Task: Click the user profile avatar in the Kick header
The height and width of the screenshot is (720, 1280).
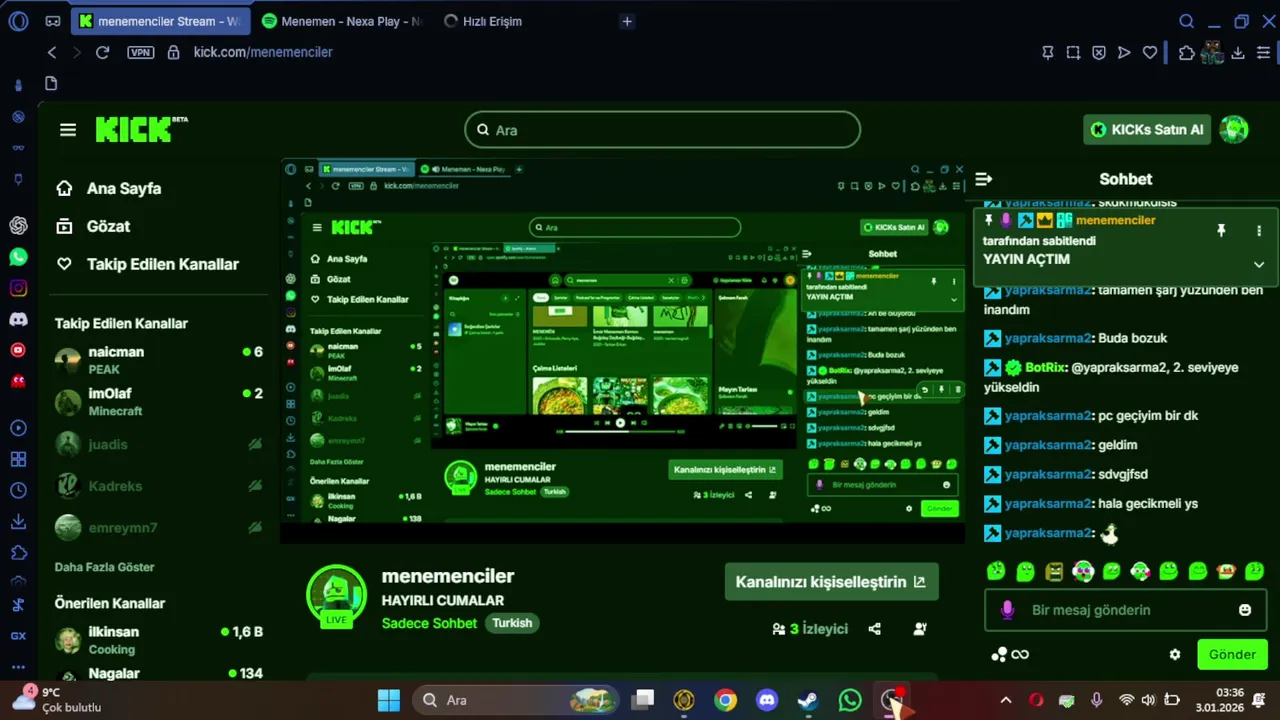Action: [1234, 129]
